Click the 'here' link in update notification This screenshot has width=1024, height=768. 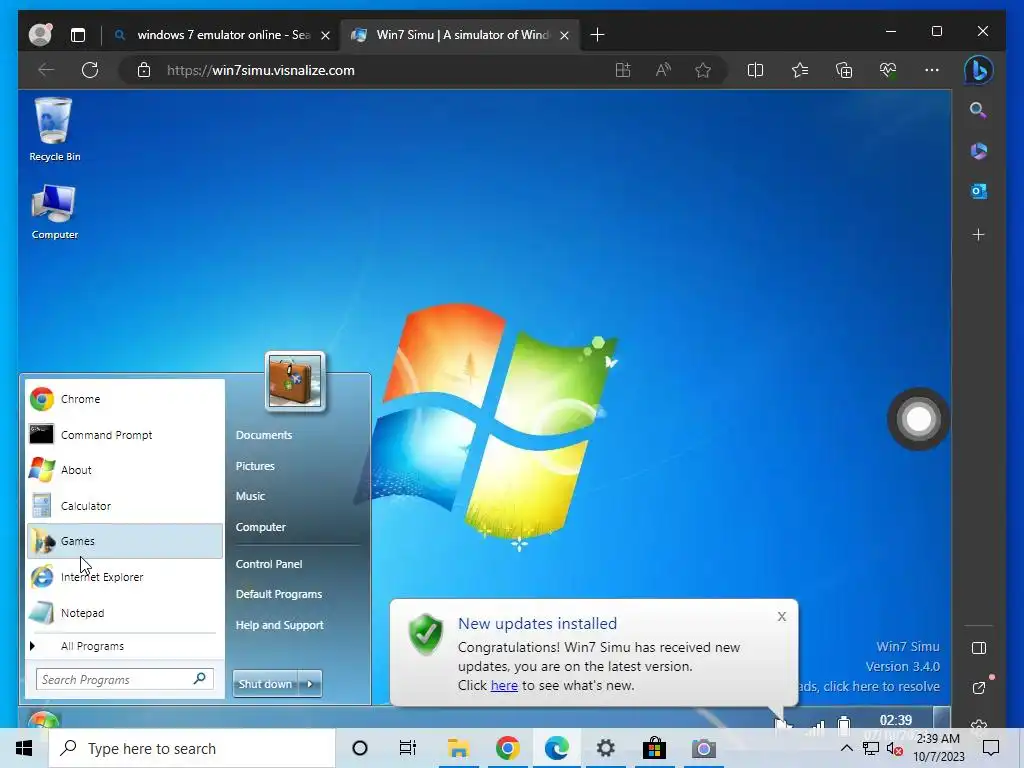(504, 686)
